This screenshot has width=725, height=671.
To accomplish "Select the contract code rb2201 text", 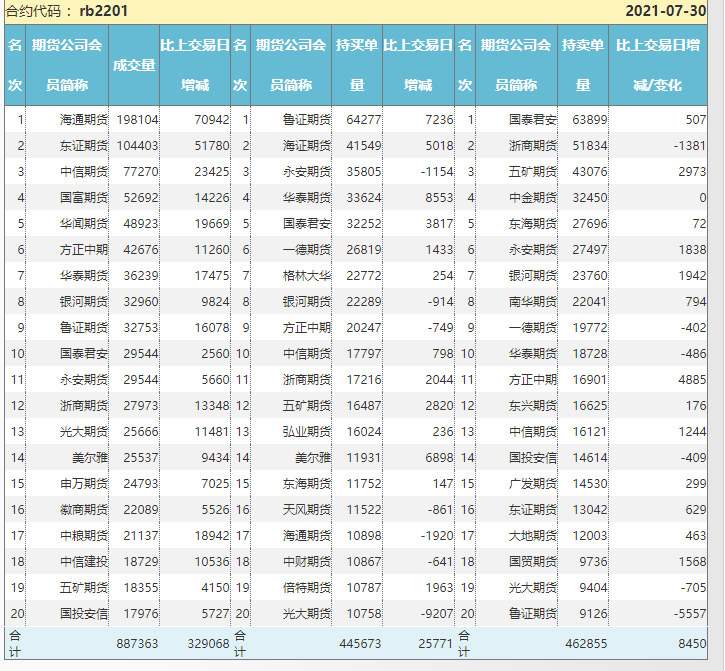I will tap(104, 11).
